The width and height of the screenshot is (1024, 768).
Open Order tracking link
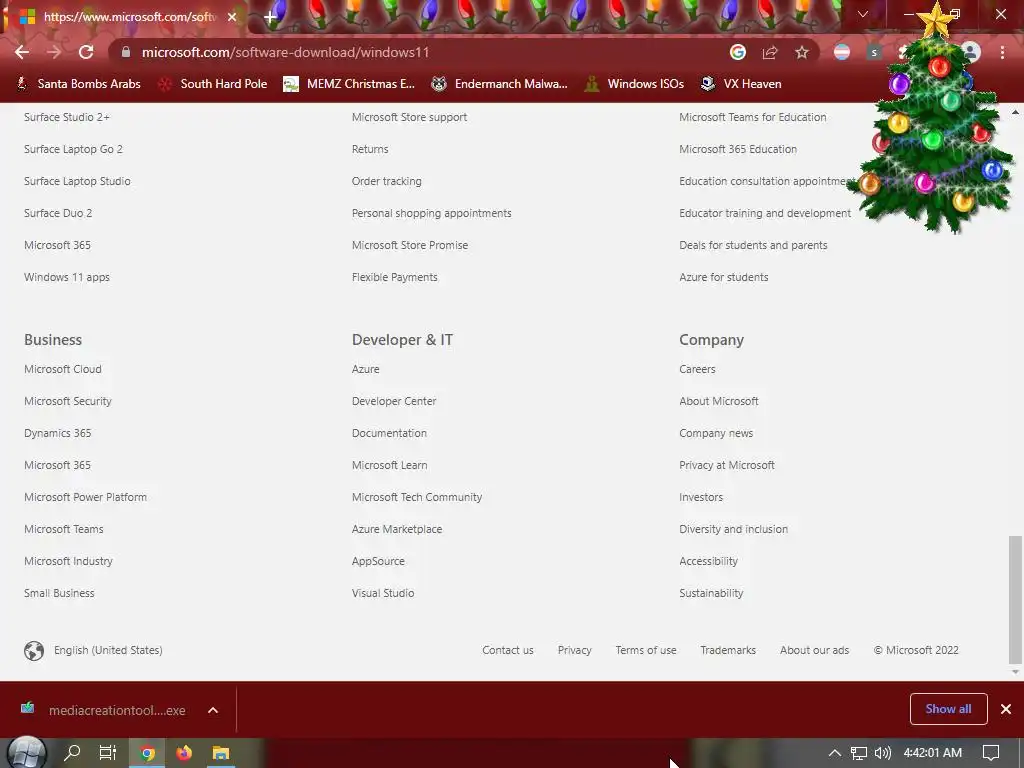pos(387,182)
